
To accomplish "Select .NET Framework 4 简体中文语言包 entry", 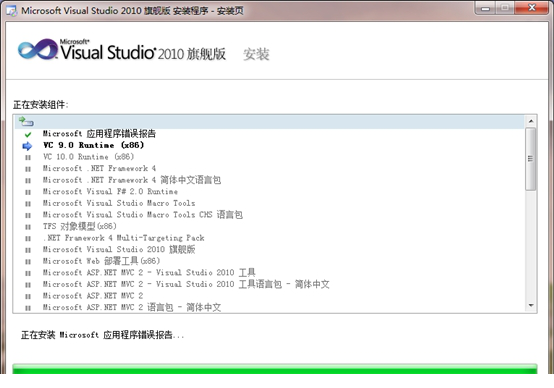I will 132,180.
